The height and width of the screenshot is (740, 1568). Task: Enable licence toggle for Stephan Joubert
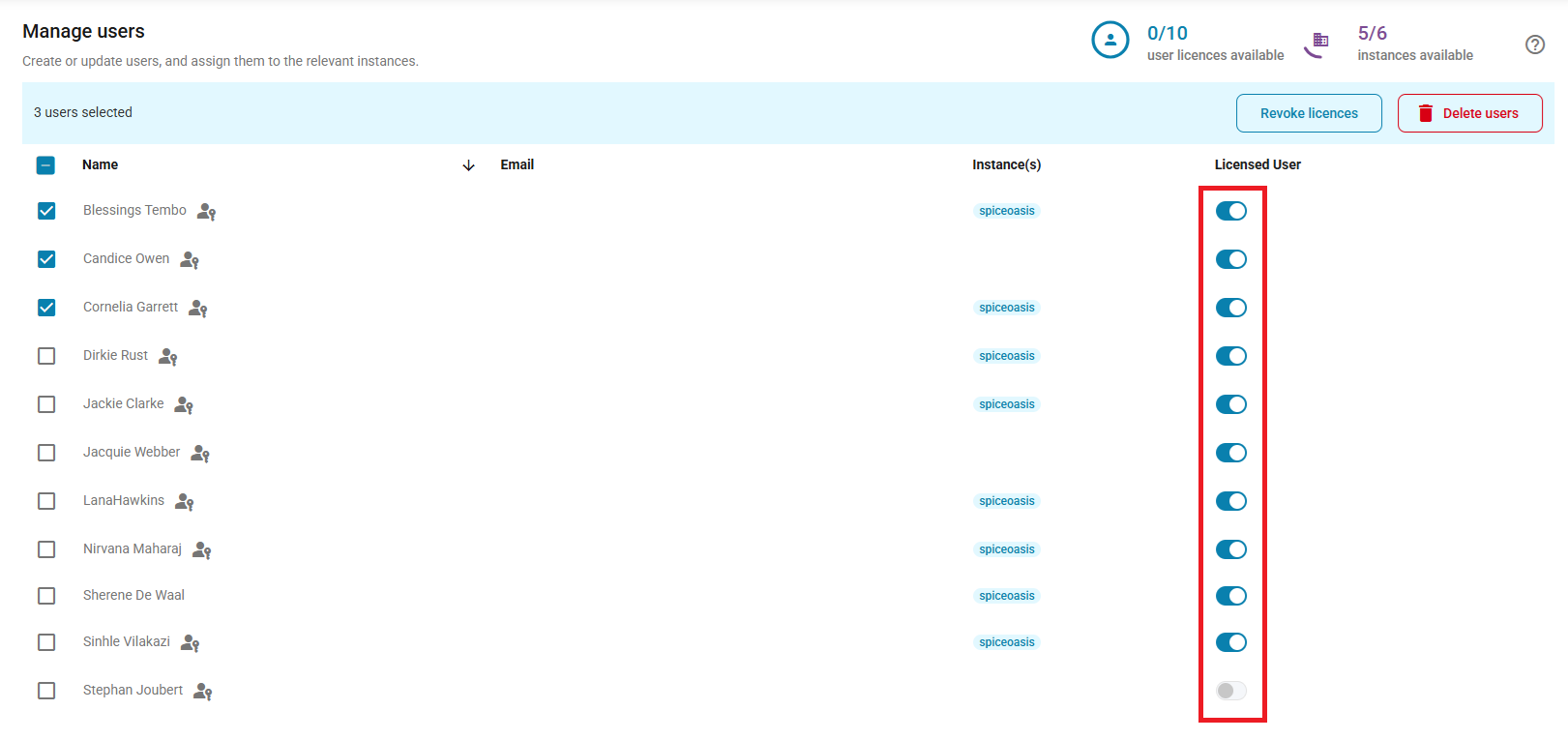[1230, 691]
